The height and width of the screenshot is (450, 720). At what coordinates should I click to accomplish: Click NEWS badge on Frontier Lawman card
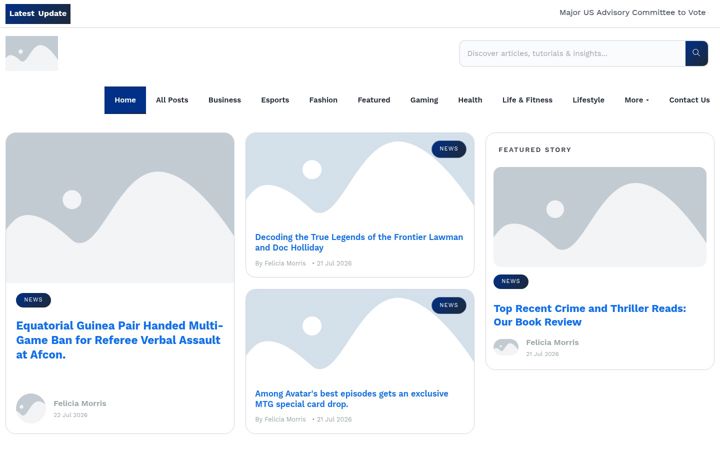click(449, 149)
